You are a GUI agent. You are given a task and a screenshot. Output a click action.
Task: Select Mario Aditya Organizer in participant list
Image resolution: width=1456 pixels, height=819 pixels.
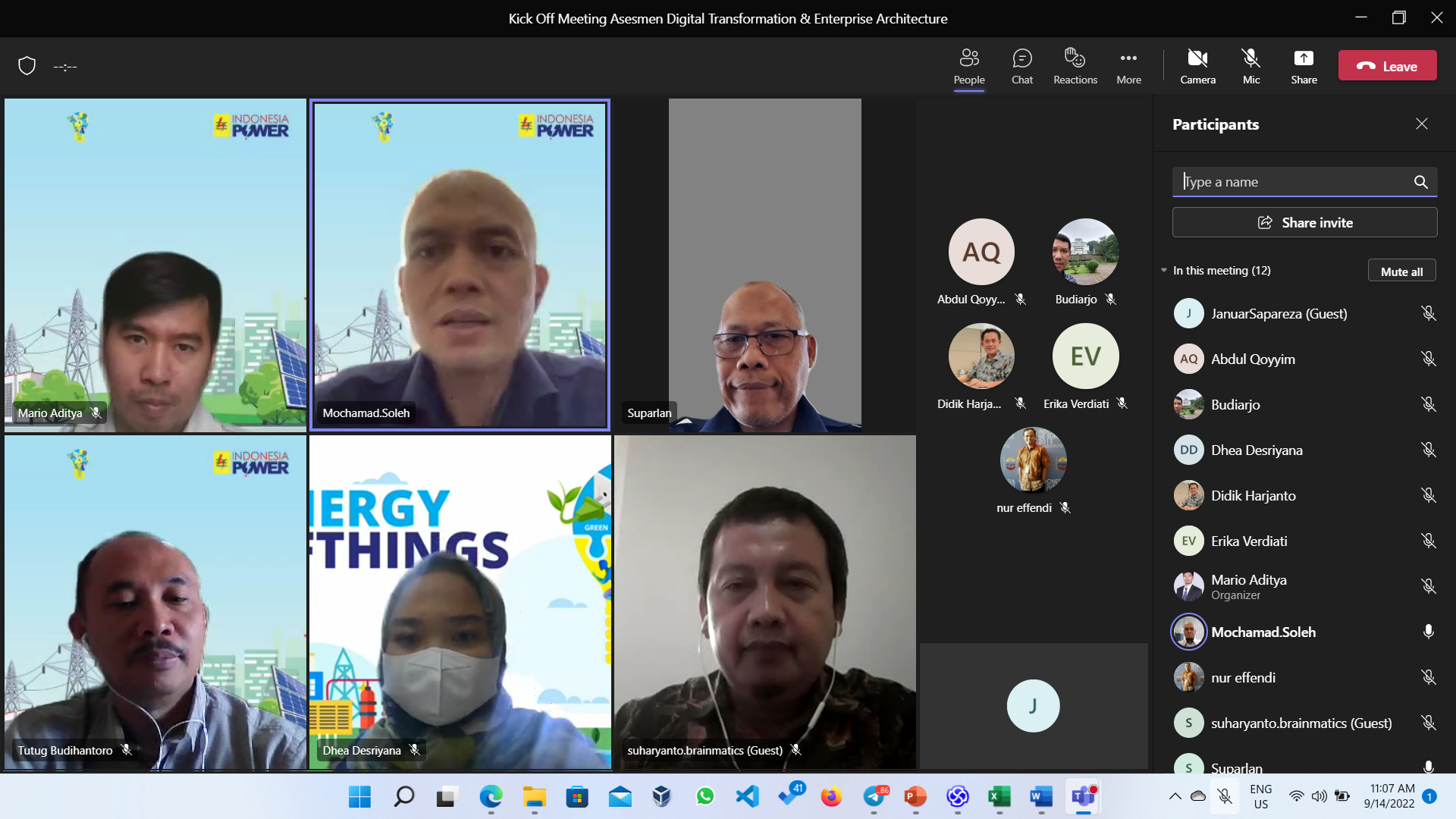point(1249,586)
